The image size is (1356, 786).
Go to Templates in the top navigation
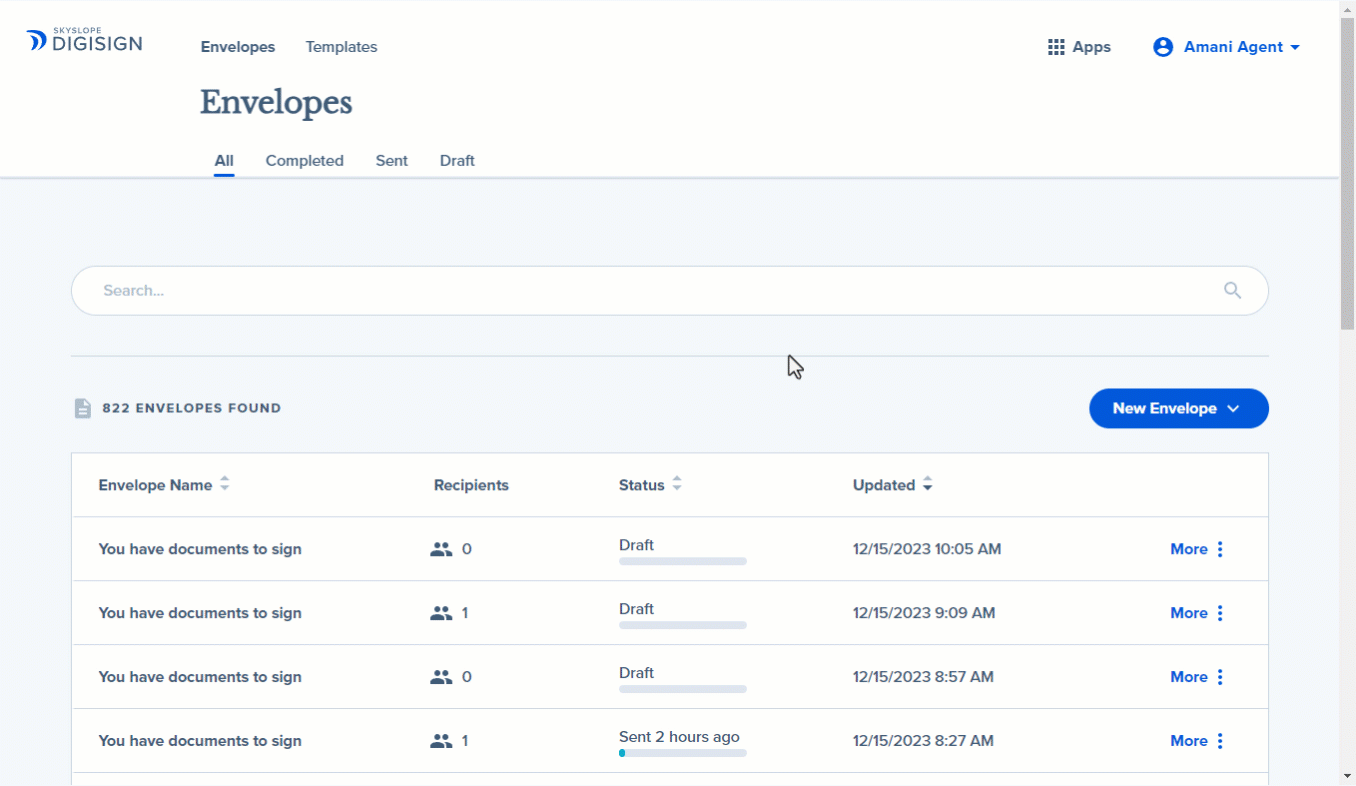pyautogui.click(x=342, y=47)
